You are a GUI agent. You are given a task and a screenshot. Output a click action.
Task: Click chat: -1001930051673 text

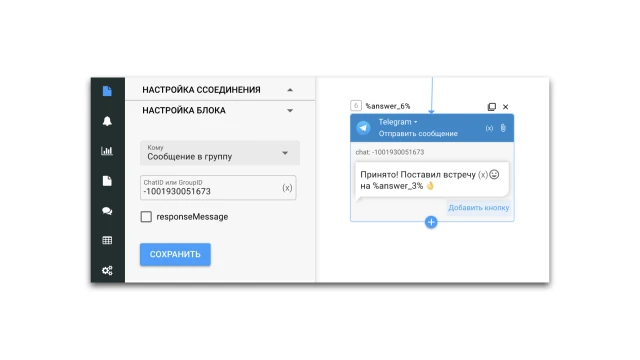[x=390, y=152]
